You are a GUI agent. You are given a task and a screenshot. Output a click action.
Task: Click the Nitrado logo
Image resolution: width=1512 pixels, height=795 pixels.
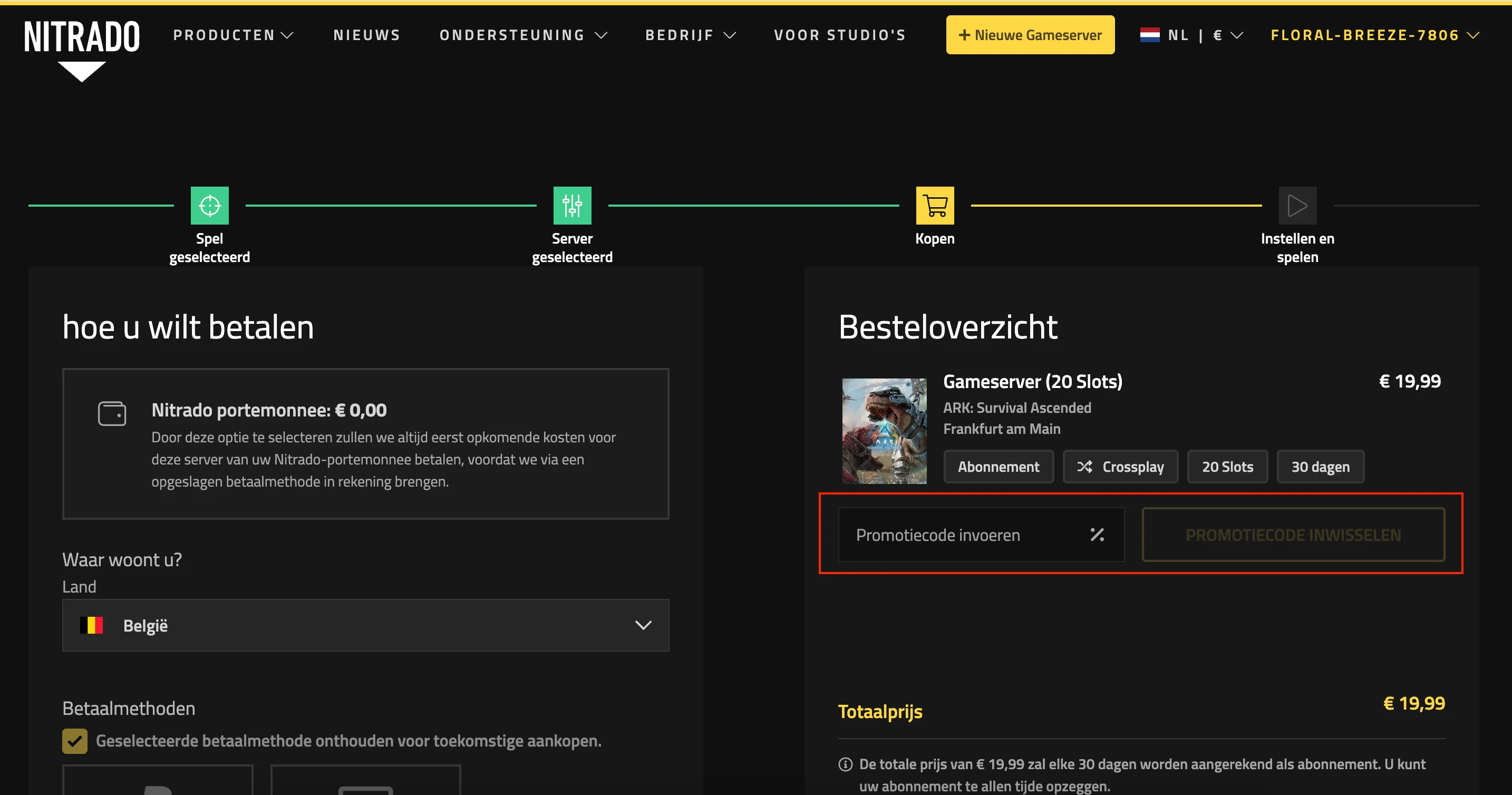point(82,35)
